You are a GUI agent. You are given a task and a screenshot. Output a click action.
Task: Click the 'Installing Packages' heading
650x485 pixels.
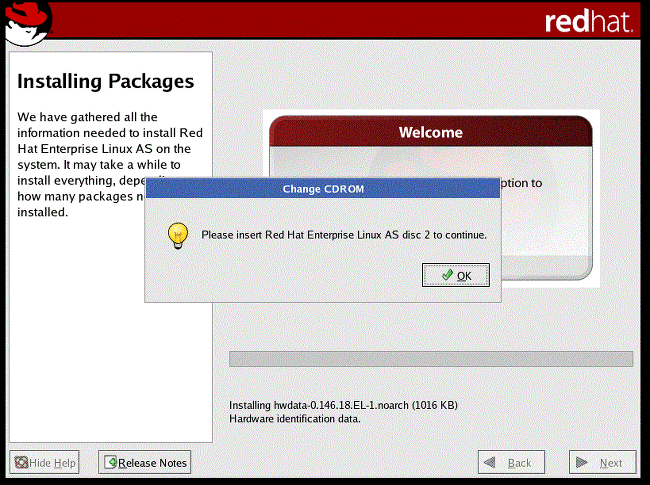click(106, 82)
